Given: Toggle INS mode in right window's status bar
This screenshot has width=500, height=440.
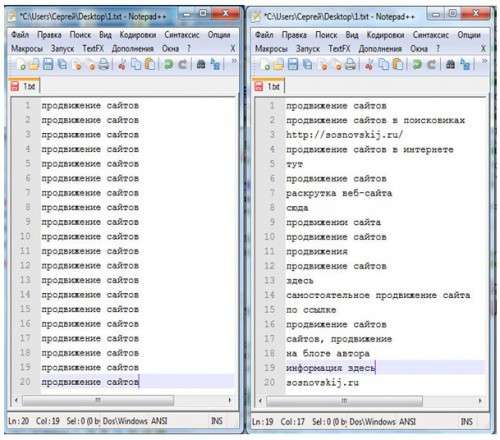Looking at the screenshot, I should click(466, 422).
